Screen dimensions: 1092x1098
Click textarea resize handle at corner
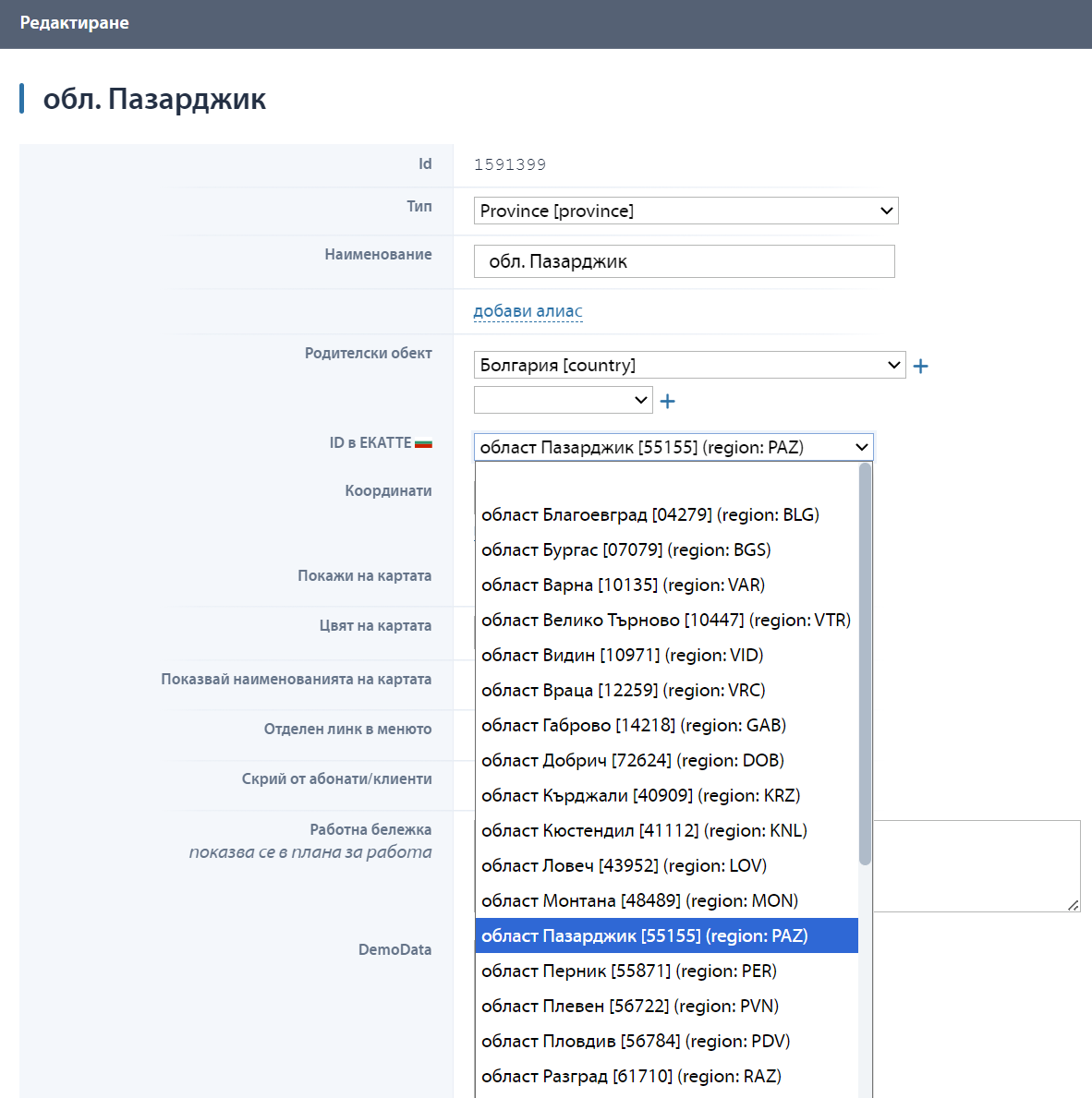pos(1074,905)
